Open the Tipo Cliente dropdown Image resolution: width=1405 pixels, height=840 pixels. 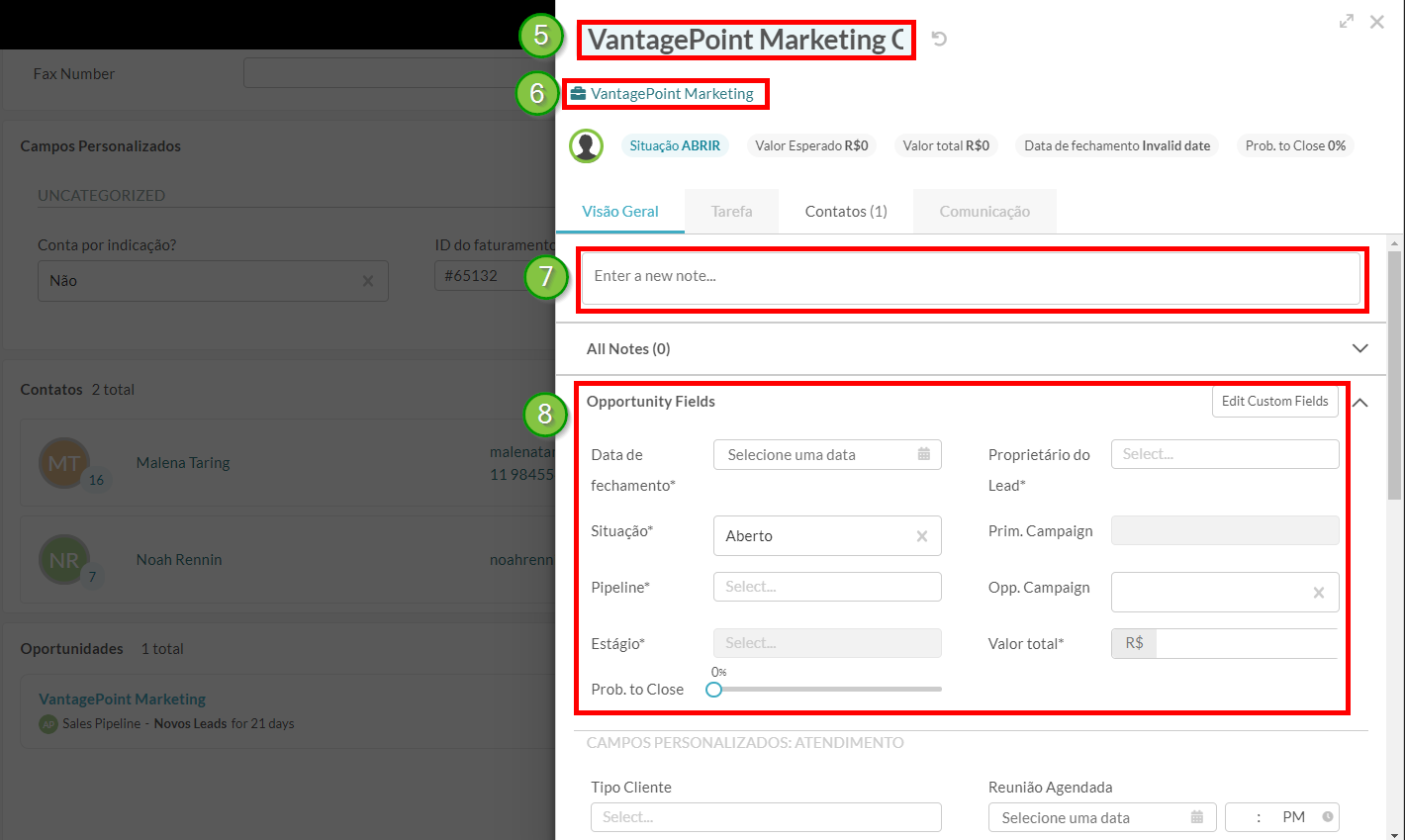pos(766,817)
